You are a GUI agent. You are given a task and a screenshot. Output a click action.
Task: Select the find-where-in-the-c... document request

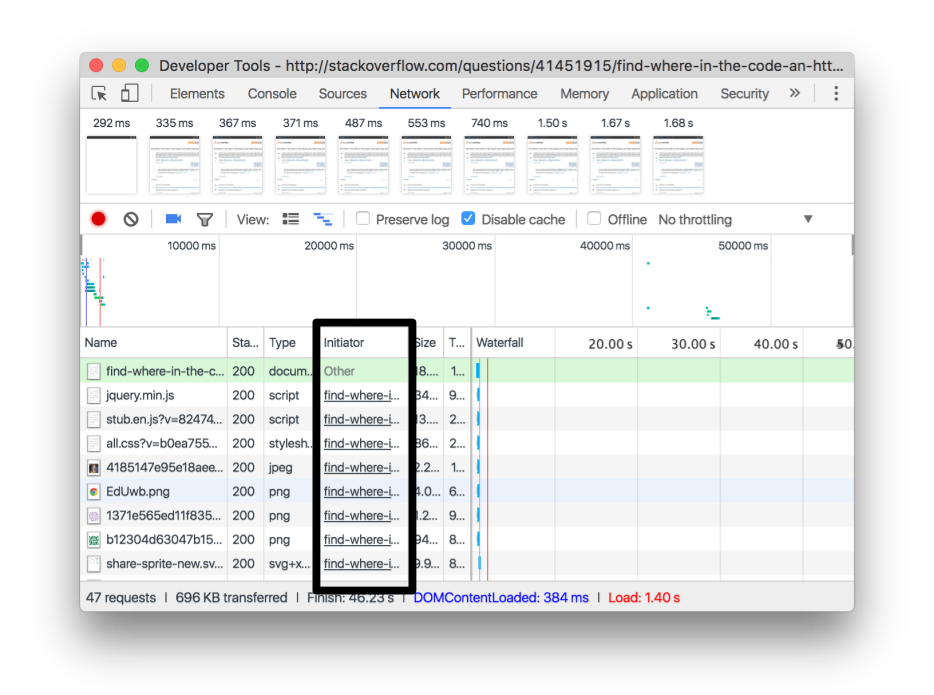(x=467, y=371)
